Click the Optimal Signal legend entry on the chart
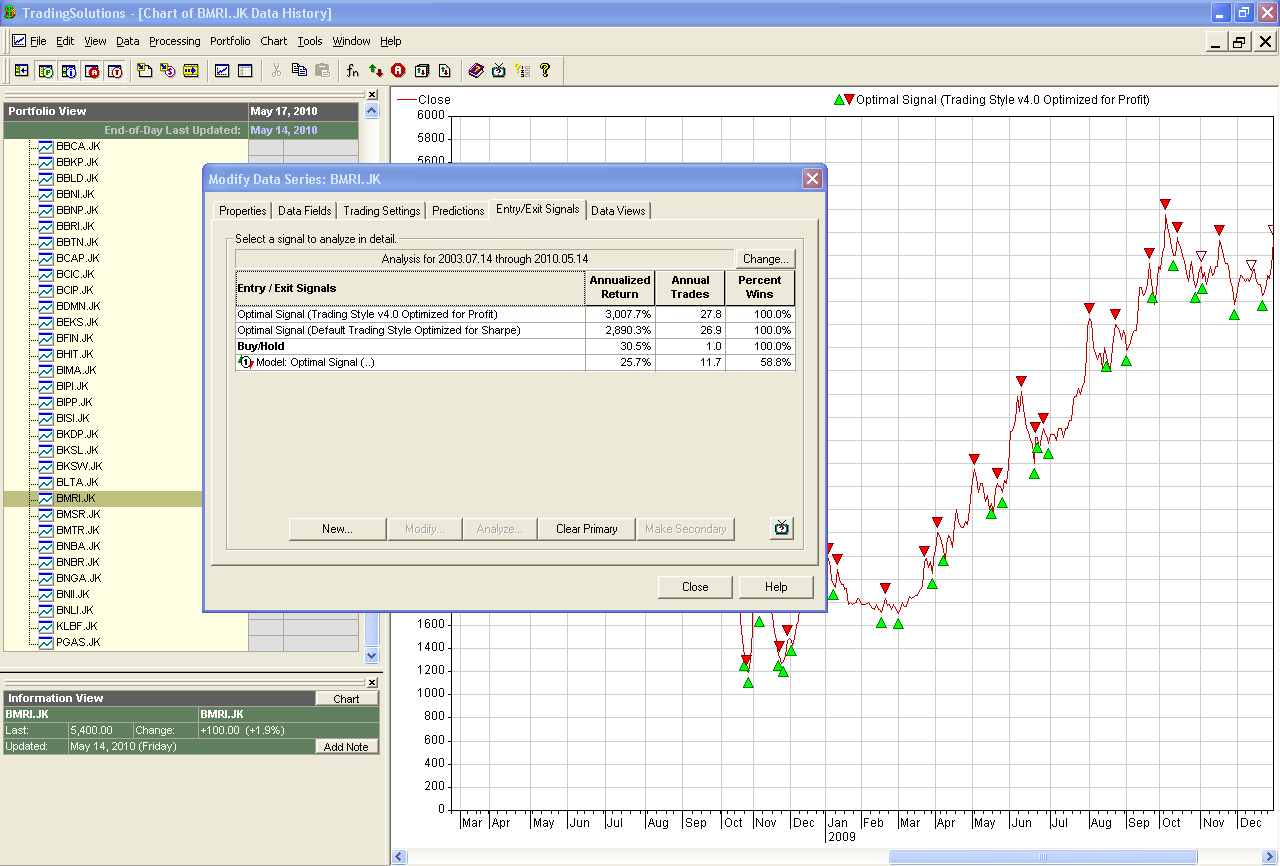Viewport: 1280px width, 866px height. [991, 100]
